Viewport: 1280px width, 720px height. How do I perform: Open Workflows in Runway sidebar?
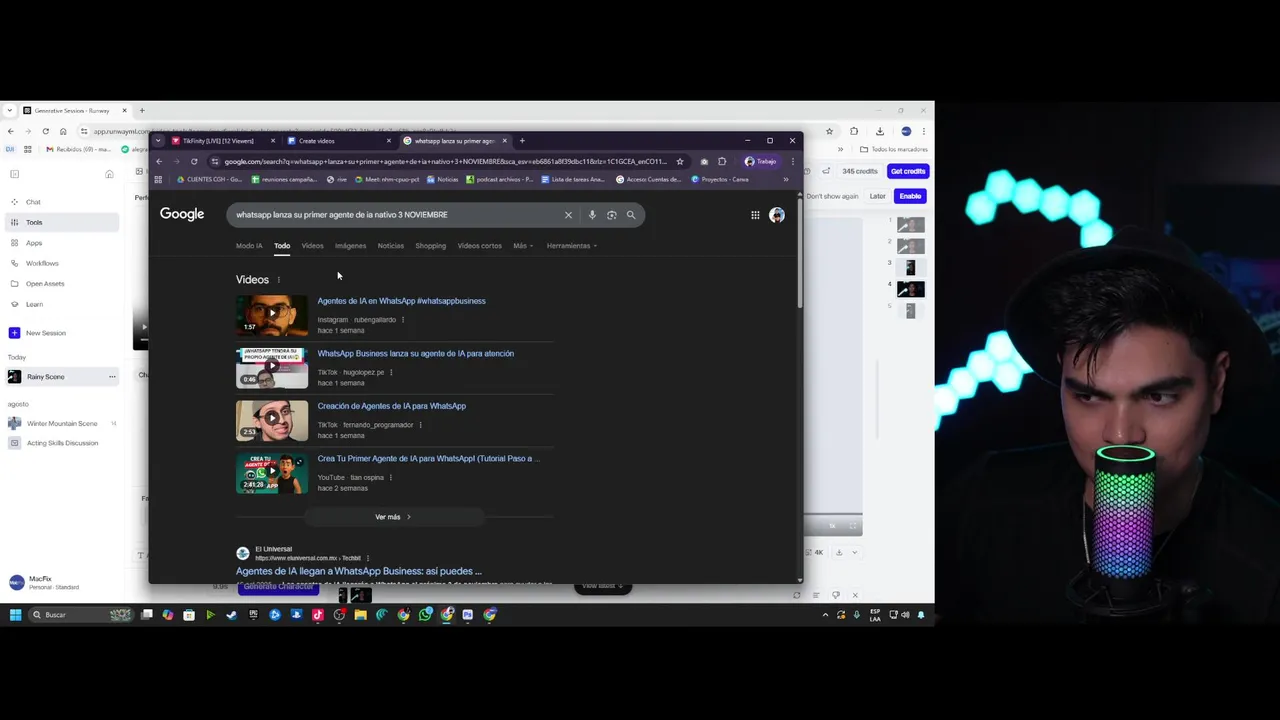(60, 263)
